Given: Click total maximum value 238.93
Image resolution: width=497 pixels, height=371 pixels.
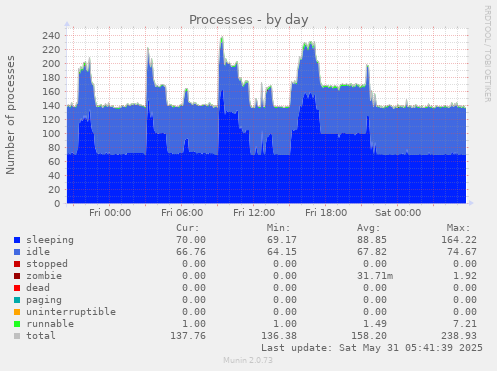Looking at the screenshot, I should 459,336.
